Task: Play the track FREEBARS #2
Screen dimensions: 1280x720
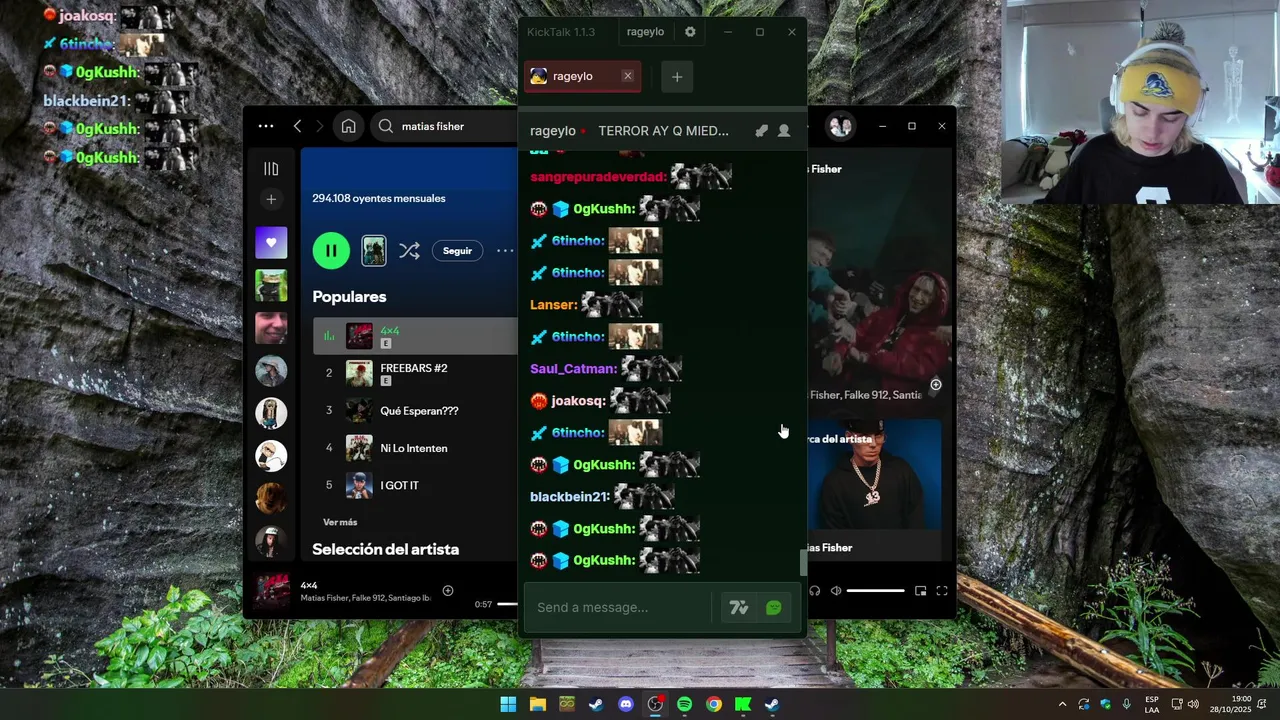Action: pos(415,373)
